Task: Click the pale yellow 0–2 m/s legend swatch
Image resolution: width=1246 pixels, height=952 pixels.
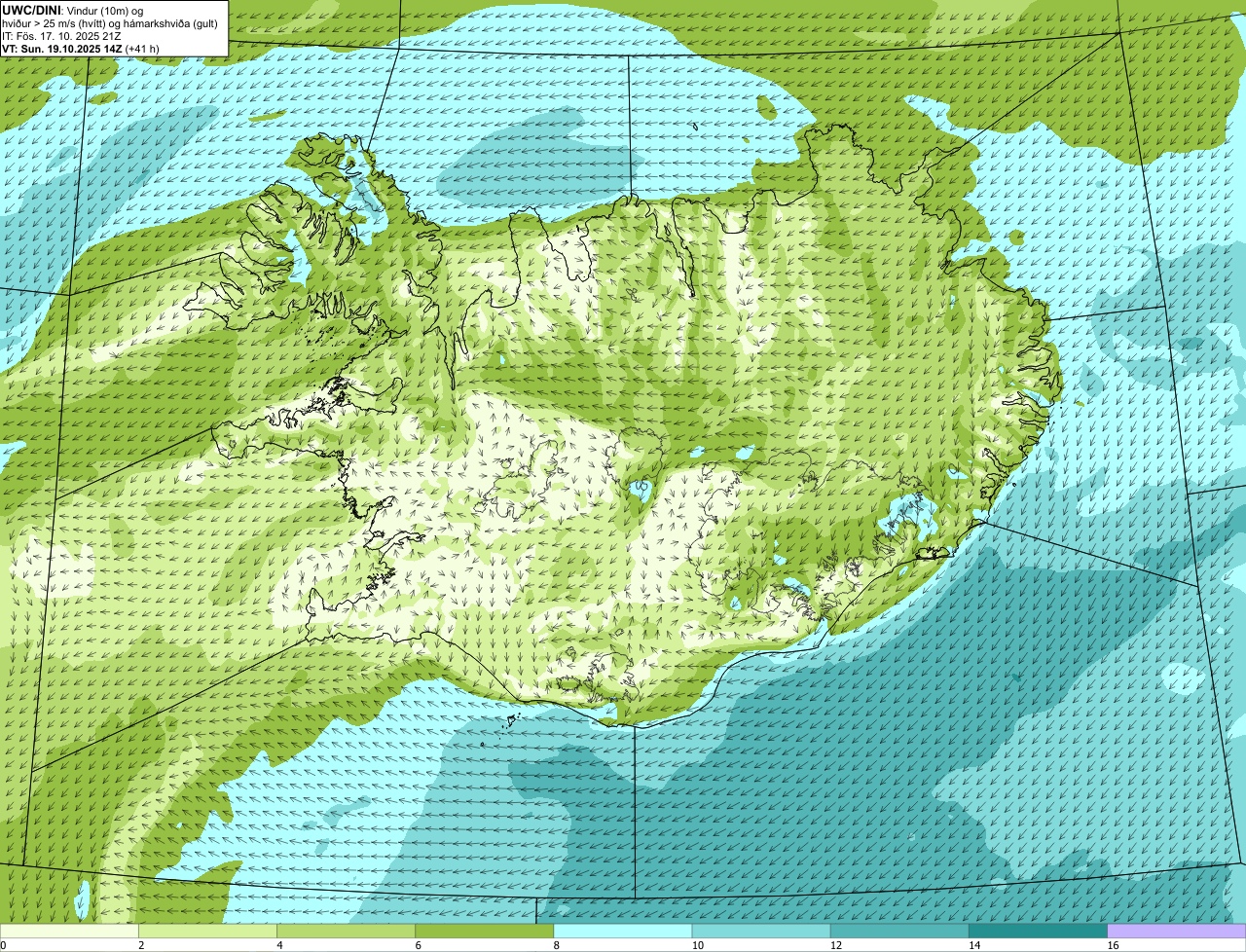Action: pos(69,931)
